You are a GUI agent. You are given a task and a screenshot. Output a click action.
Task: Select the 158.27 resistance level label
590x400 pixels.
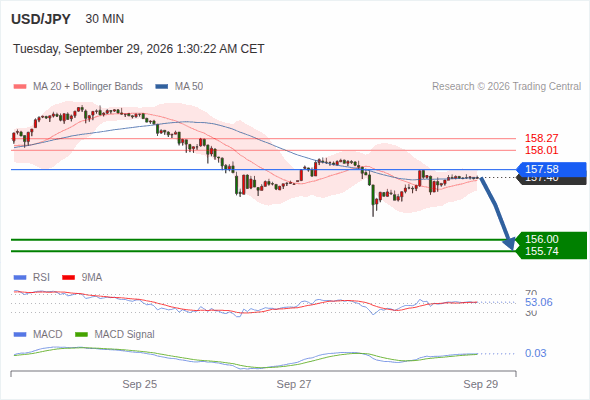[541, 138]
